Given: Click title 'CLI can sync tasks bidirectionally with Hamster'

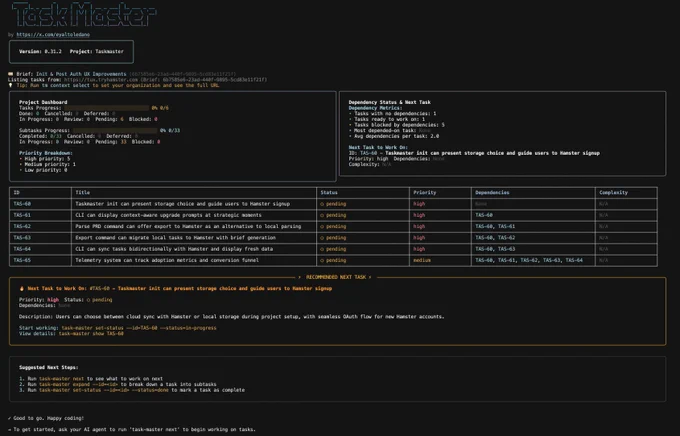Looking at the screenshot, I should [x=174, y=249].
